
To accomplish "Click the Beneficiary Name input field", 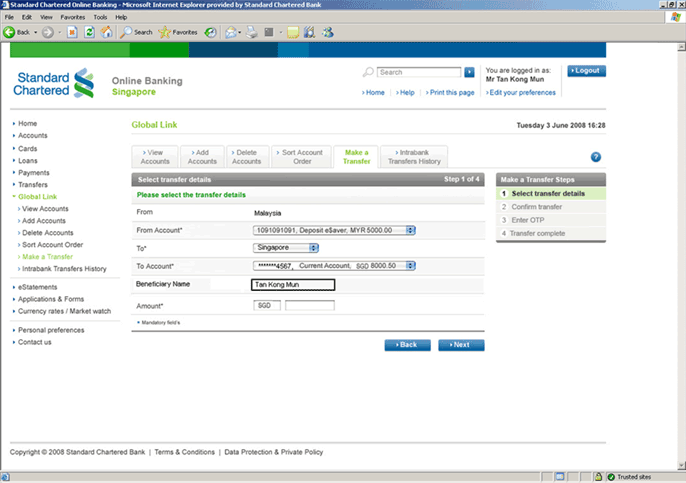I will pos(293,285).
